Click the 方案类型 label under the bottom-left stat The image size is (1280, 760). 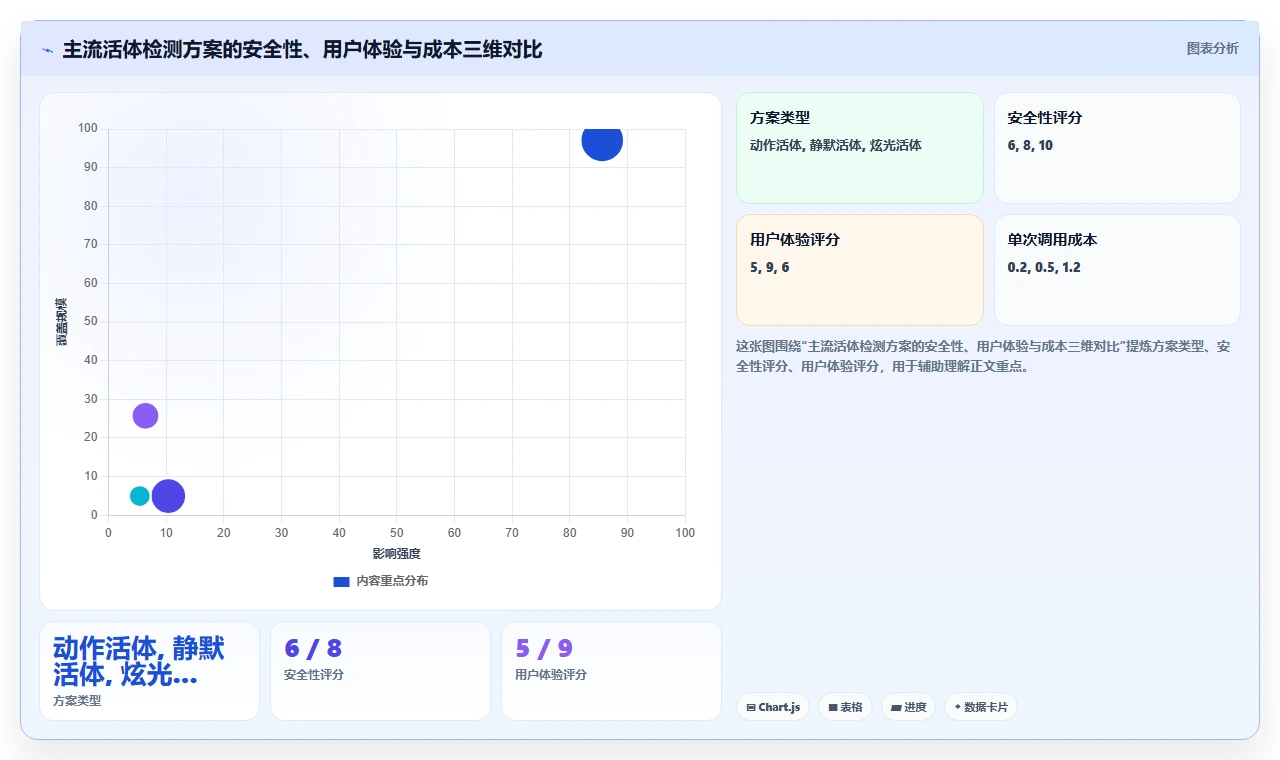(x=77, y=701)
